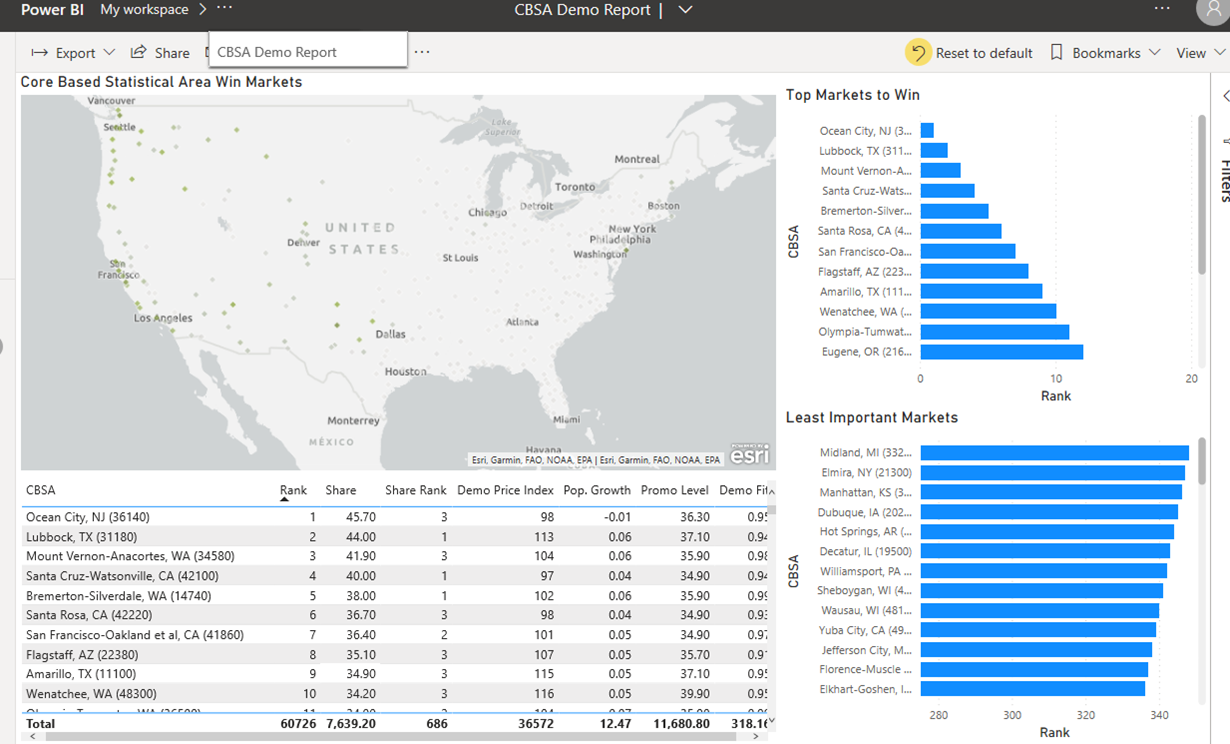Click Top Markets chart vertical scrollbar

pos(1202,195)
